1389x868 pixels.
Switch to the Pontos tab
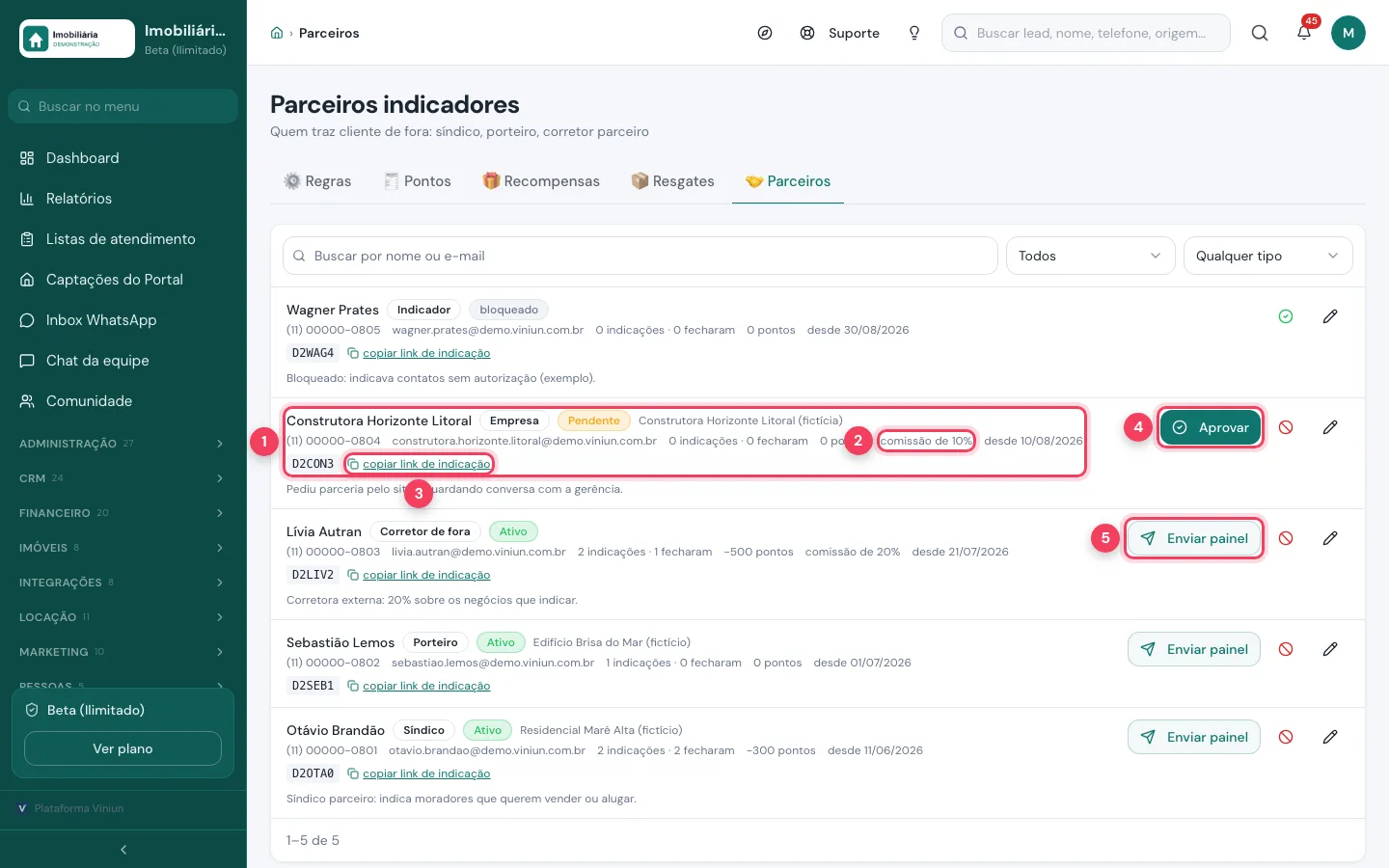point(418,181)
